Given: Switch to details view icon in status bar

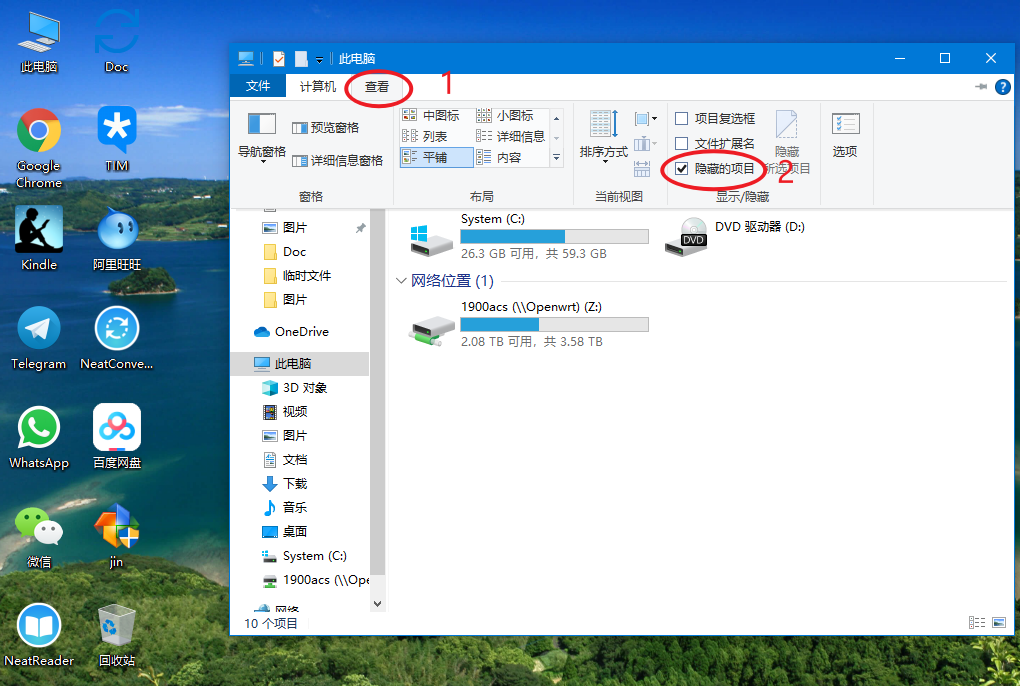Looking at the screenshot, I should (976, 622).
